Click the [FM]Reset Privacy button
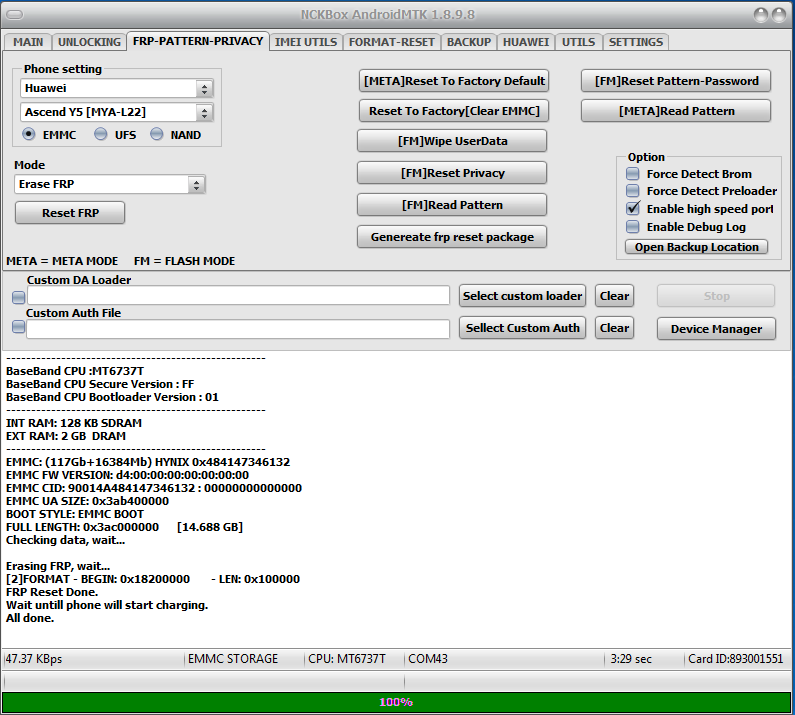This screenshot has height=715, width=795. [x=452, y=173]
